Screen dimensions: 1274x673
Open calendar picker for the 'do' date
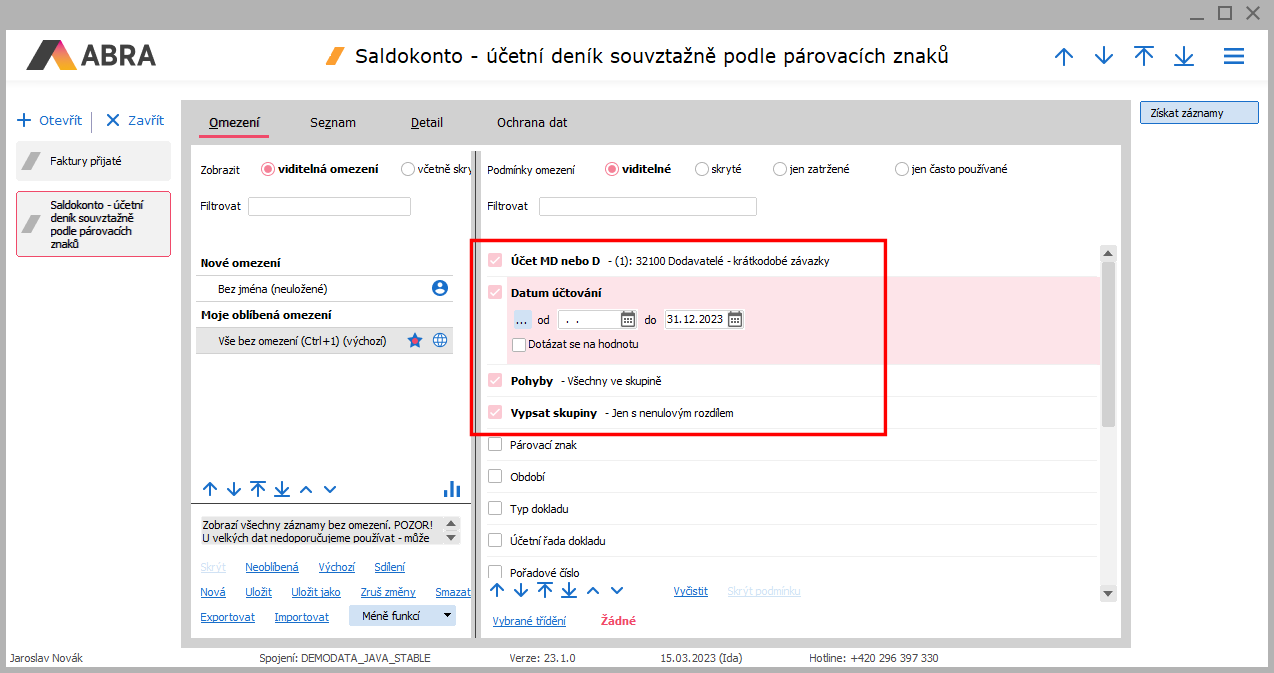click(x=735, y=320)
